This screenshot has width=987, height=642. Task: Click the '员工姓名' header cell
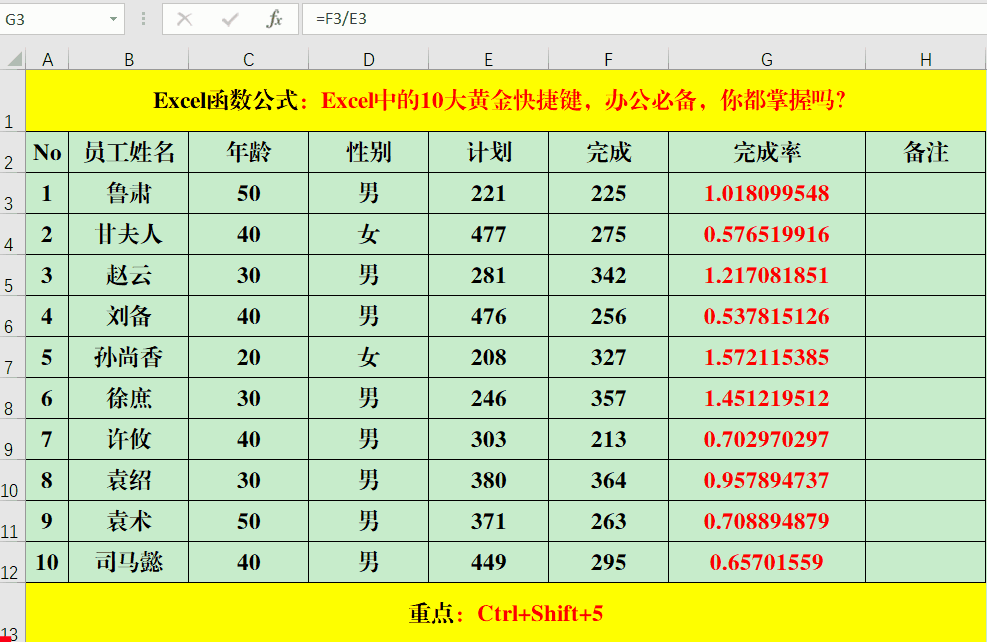click(128, 152)
